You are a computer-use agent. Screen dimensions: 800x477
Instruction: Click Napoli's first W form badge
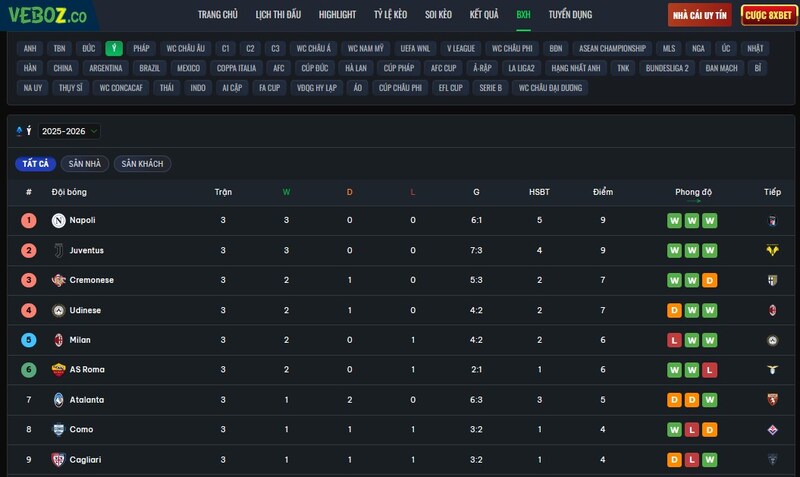pos(674,221)
